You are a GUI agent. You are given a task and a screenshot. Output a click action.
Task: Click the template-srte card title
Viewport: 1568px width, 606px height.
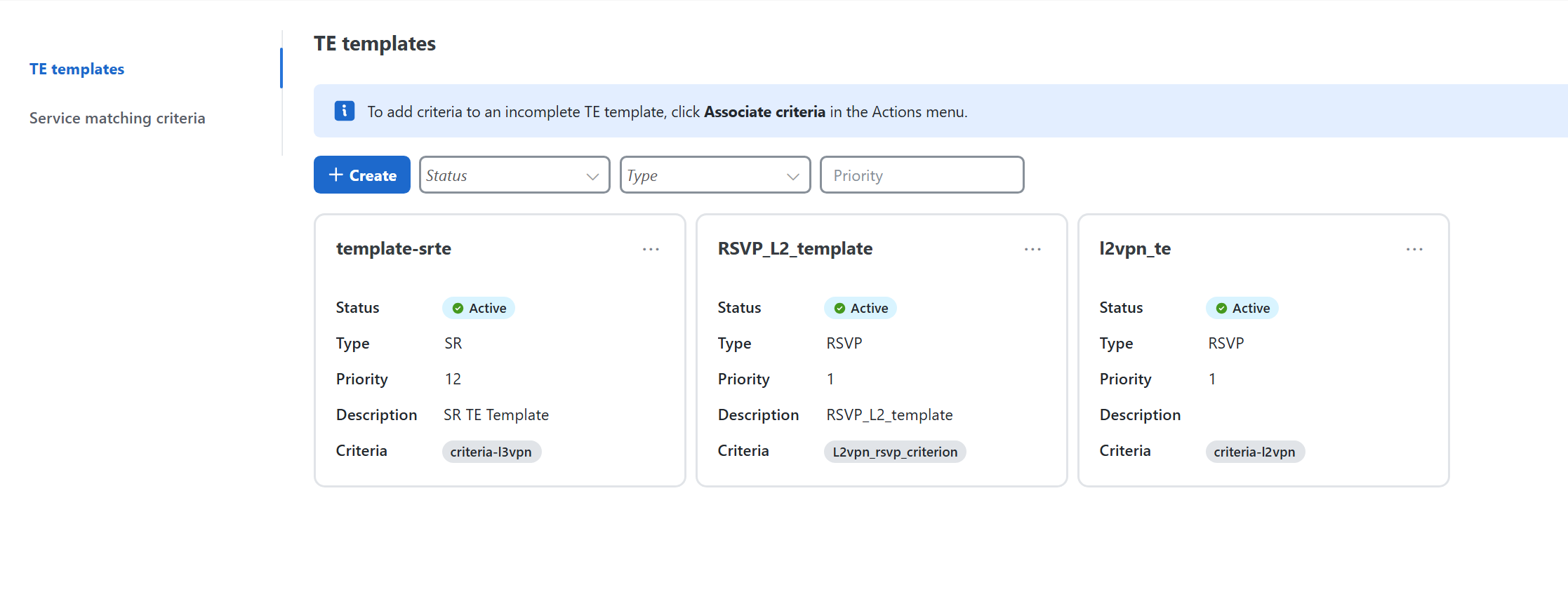click(x=393, y=248)
